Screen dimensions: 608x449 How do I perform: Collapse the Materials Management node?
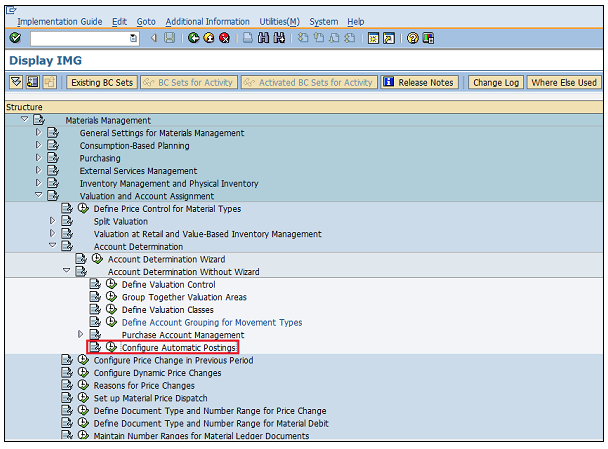(x=25, y=120)
